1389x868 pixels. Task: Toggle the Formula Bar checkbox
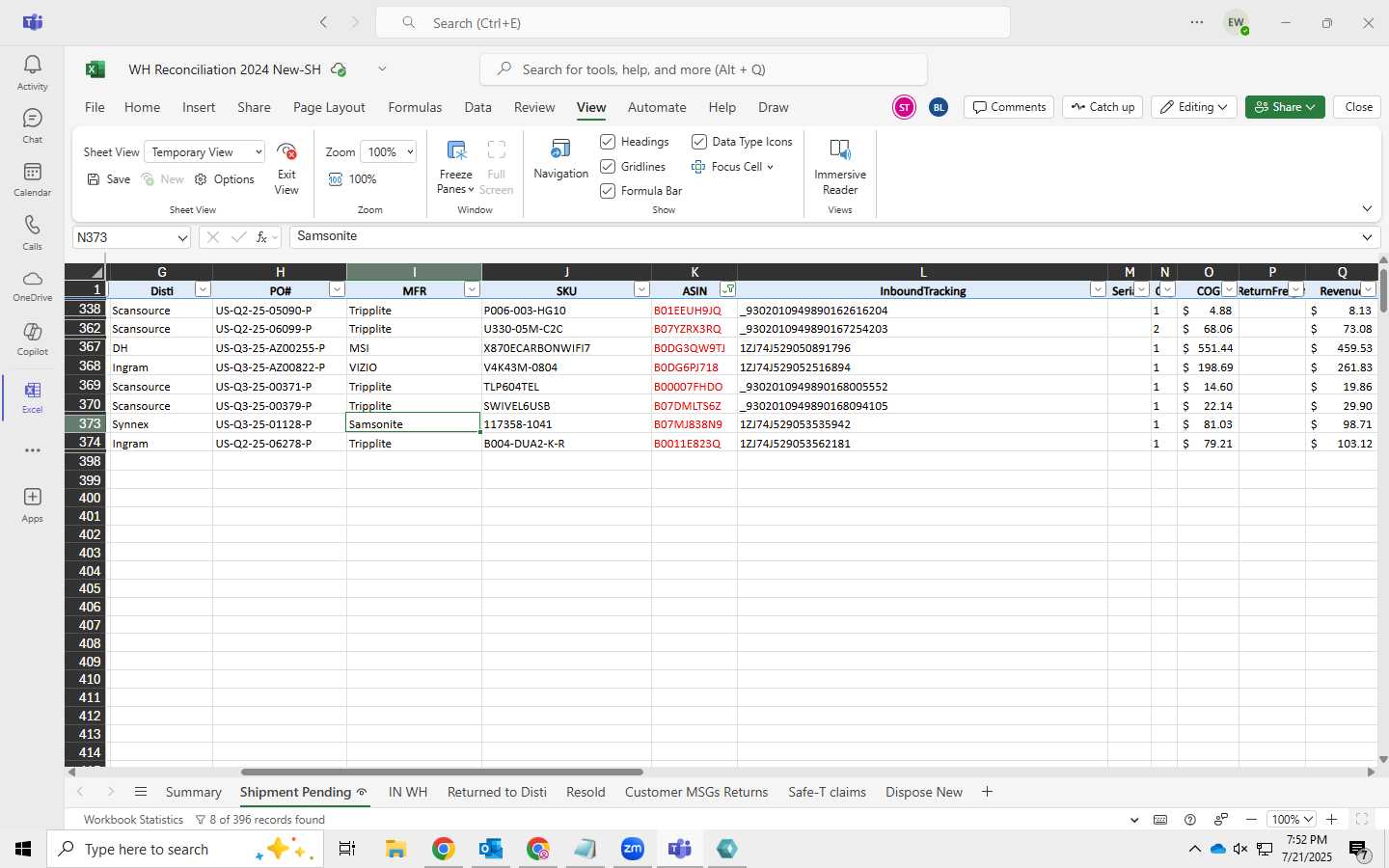[608, 191]
